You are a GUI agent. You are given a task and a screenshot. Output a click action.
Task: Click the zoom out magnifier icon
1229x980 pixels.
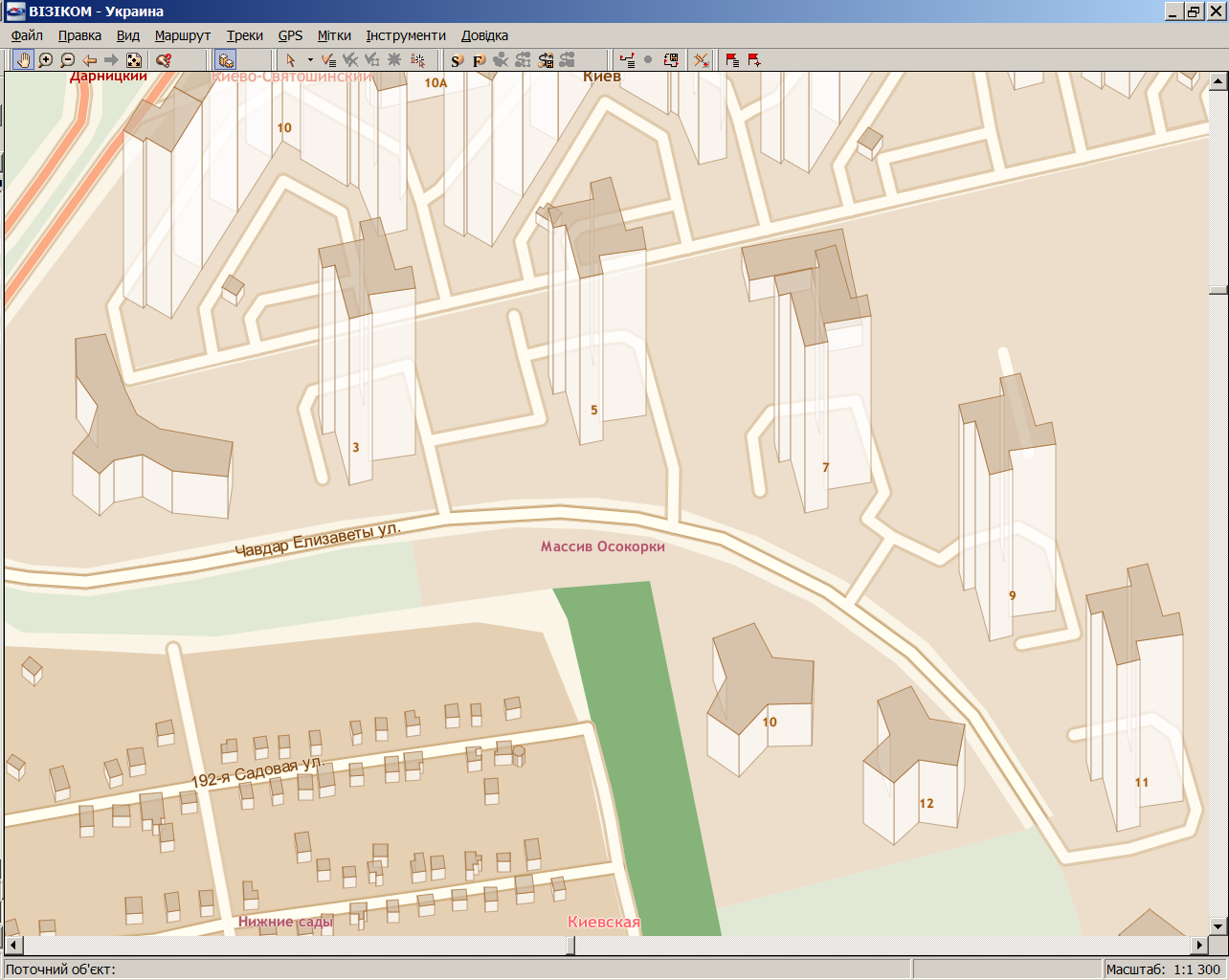67,60
